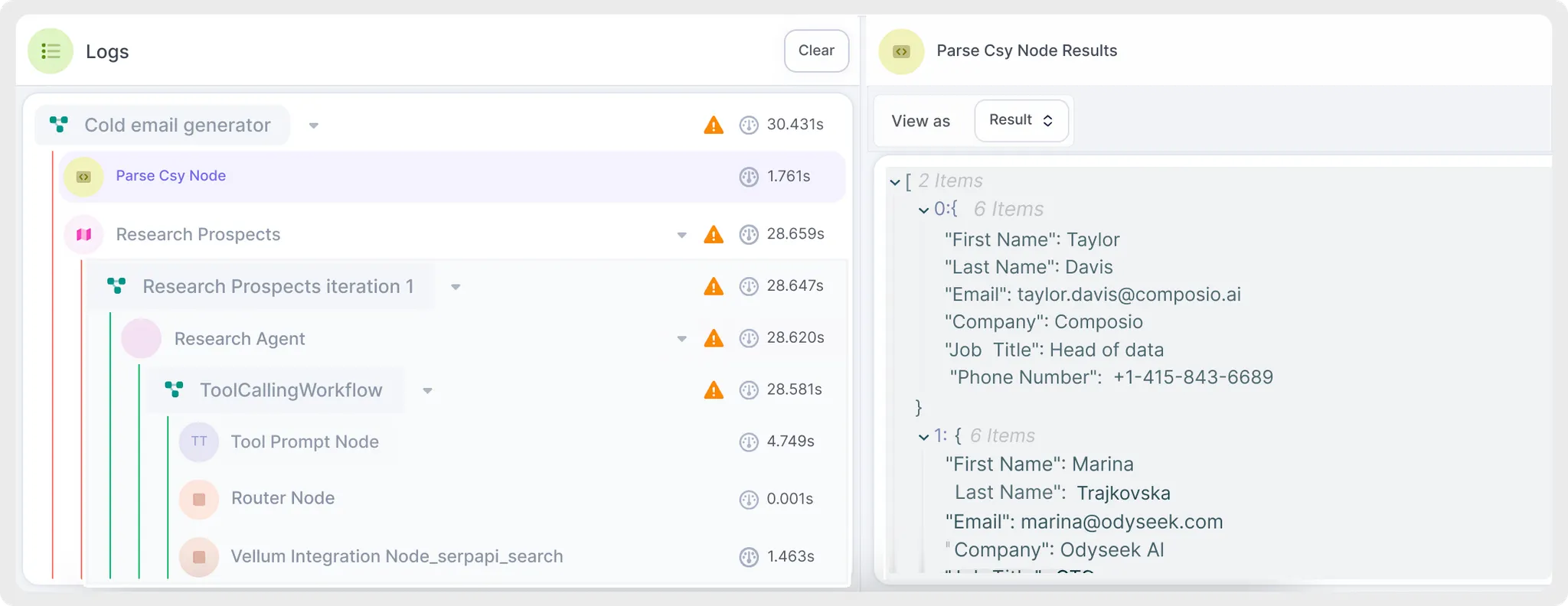Click the 4.749s duration value
This screenshot has width=1568, height=606.
coord(791,441)
